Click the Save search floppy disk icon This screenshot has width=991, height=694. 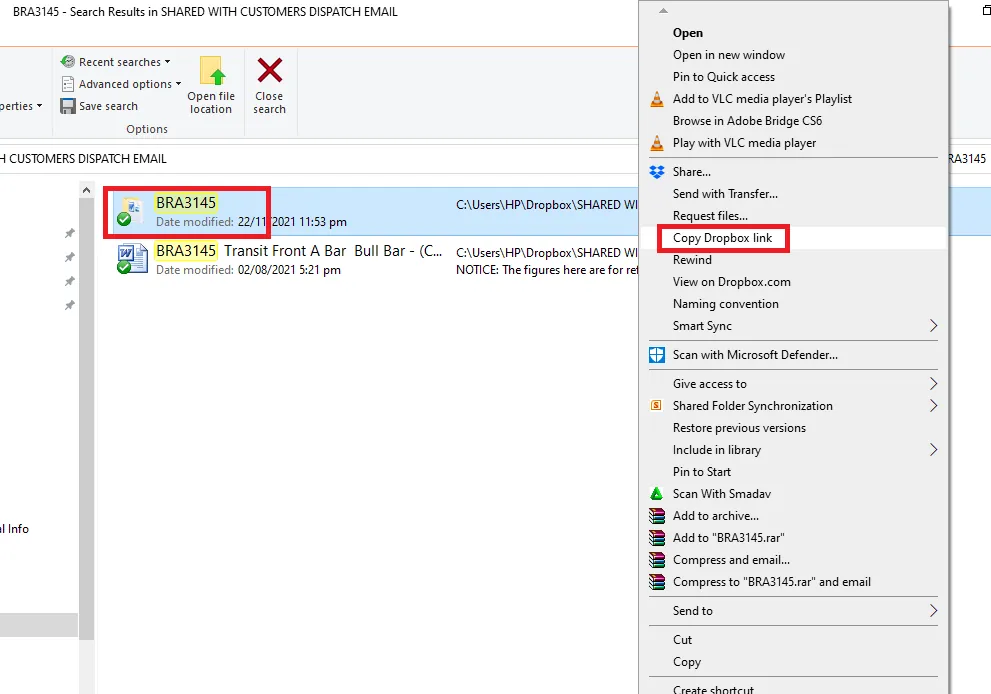[68, 106]
